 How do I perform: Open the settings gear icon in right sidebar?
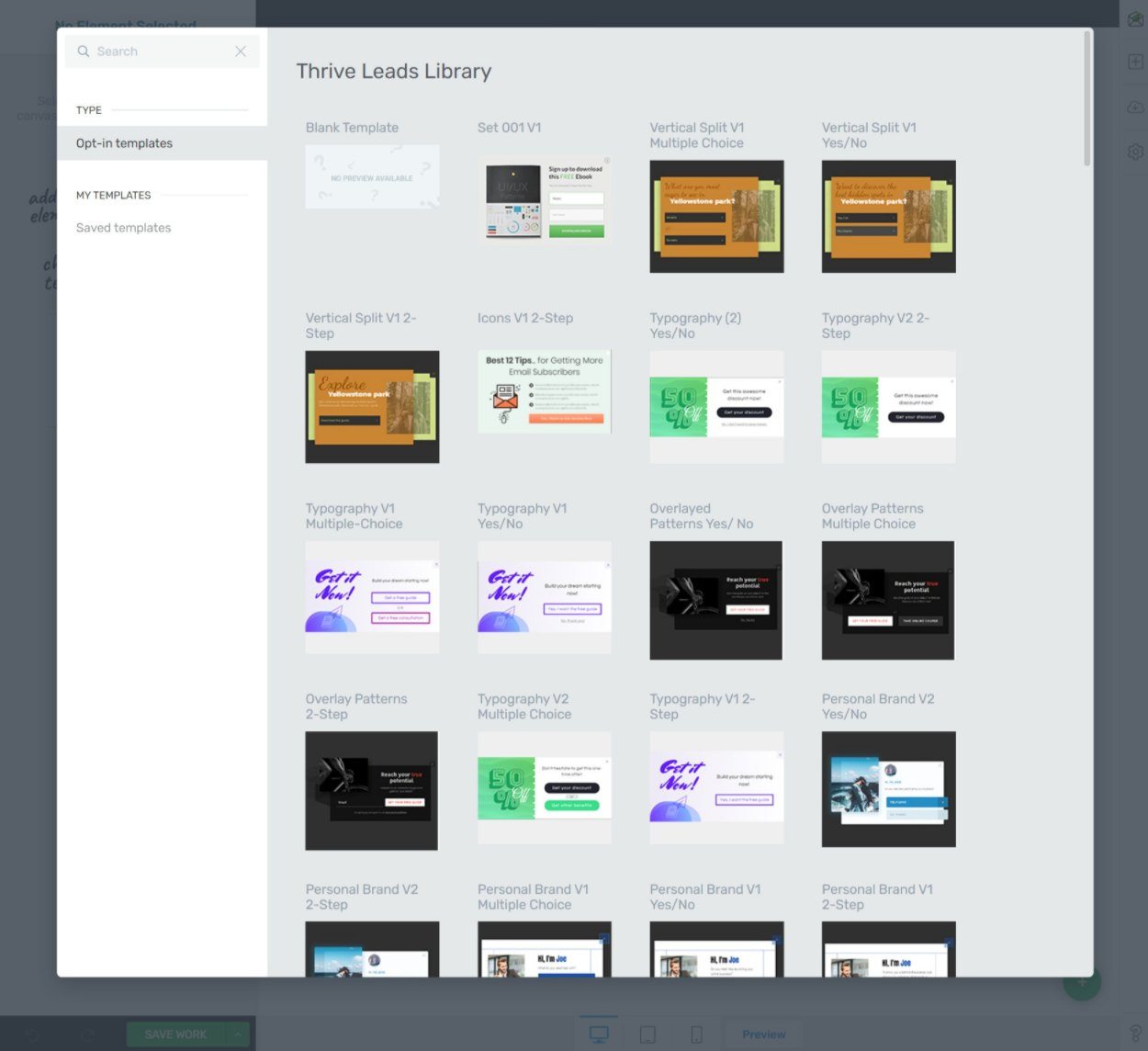click(1135, 152)
